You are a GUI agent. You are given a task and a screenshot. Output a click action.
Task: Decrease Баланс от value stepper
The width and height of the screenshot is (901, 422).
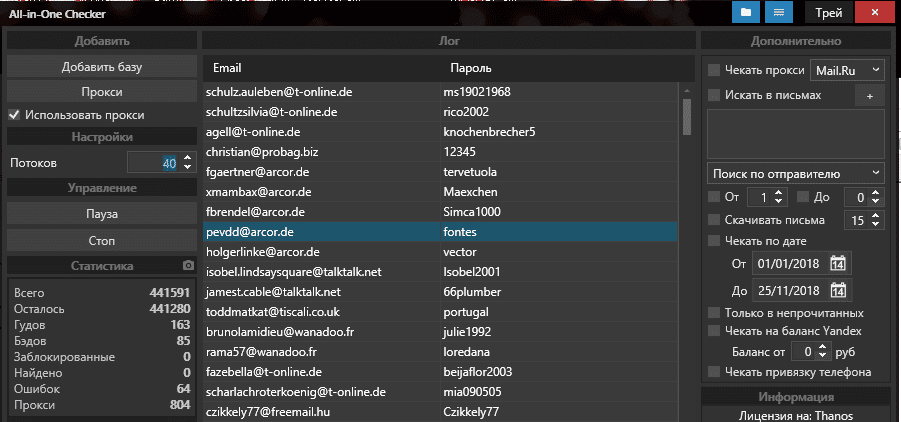[x=822, y=355]
